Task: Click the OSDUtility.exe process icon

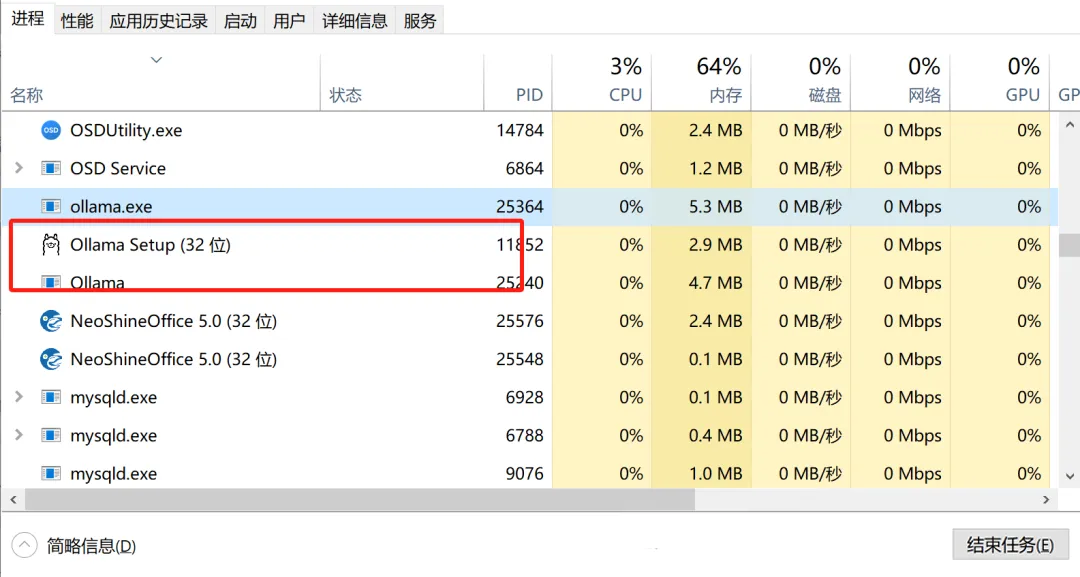Action: click(51, 130)
